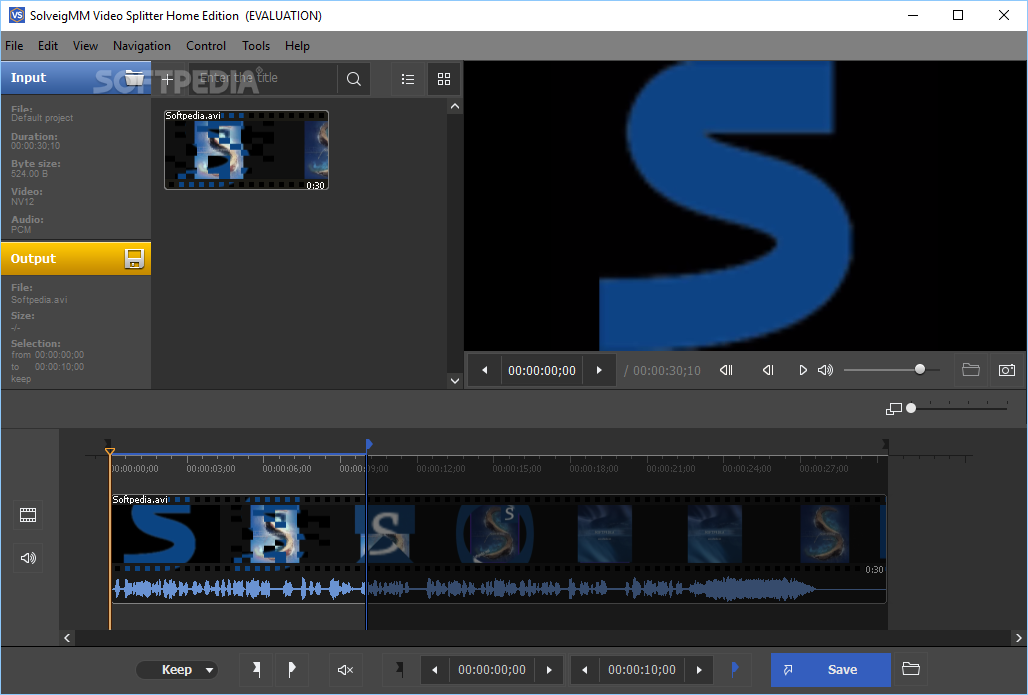Open the Control menu
This screenshot has width=1028, height=695.
click(x=206, y=46)
